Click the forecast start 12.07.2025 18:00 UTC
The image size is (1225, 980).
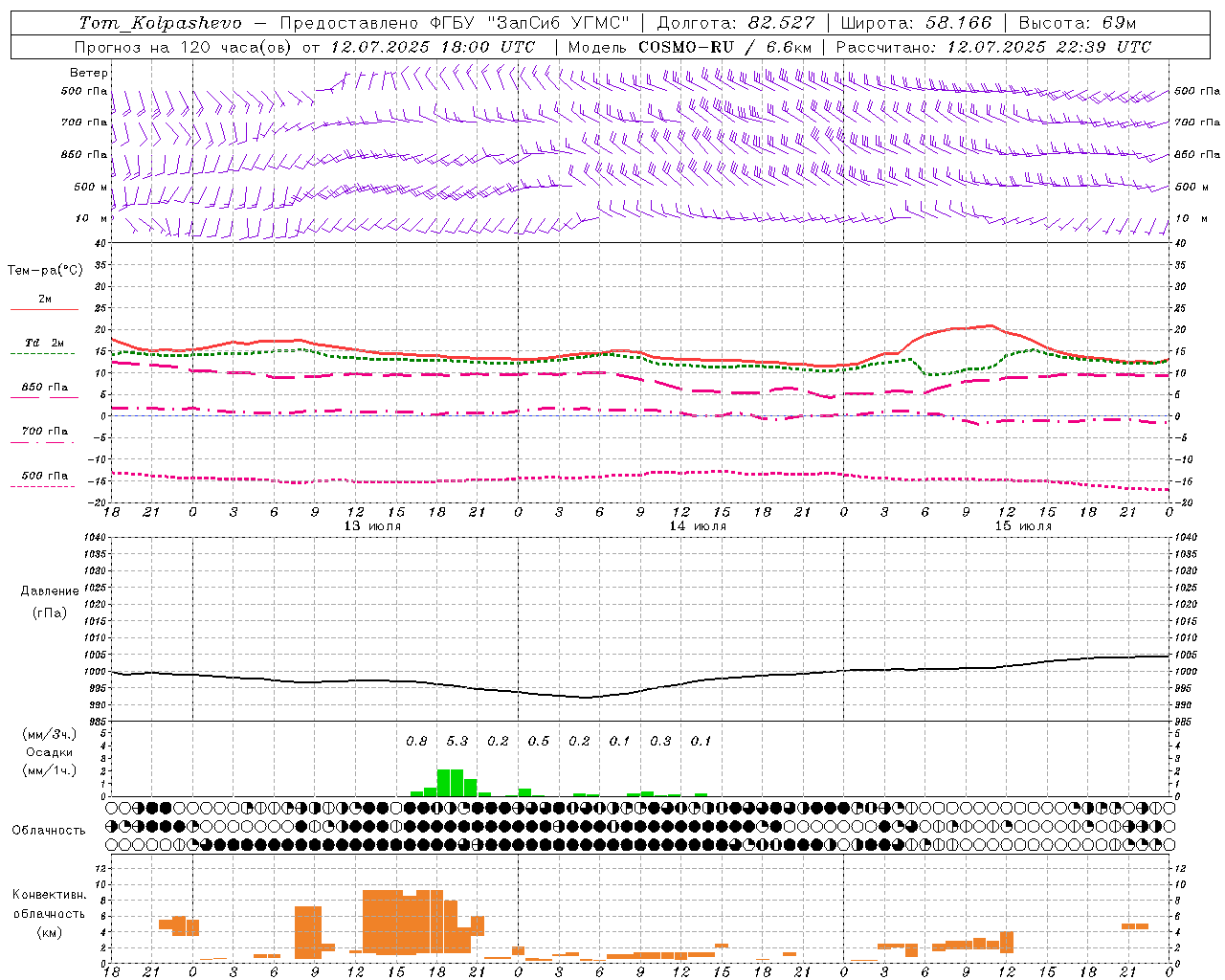pos(433,47)
